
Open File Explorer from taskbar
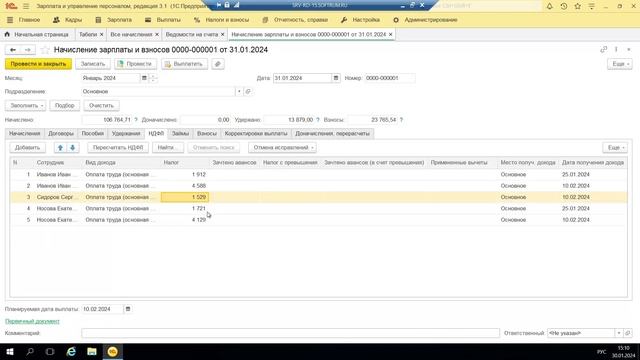[x=92, y=351]
